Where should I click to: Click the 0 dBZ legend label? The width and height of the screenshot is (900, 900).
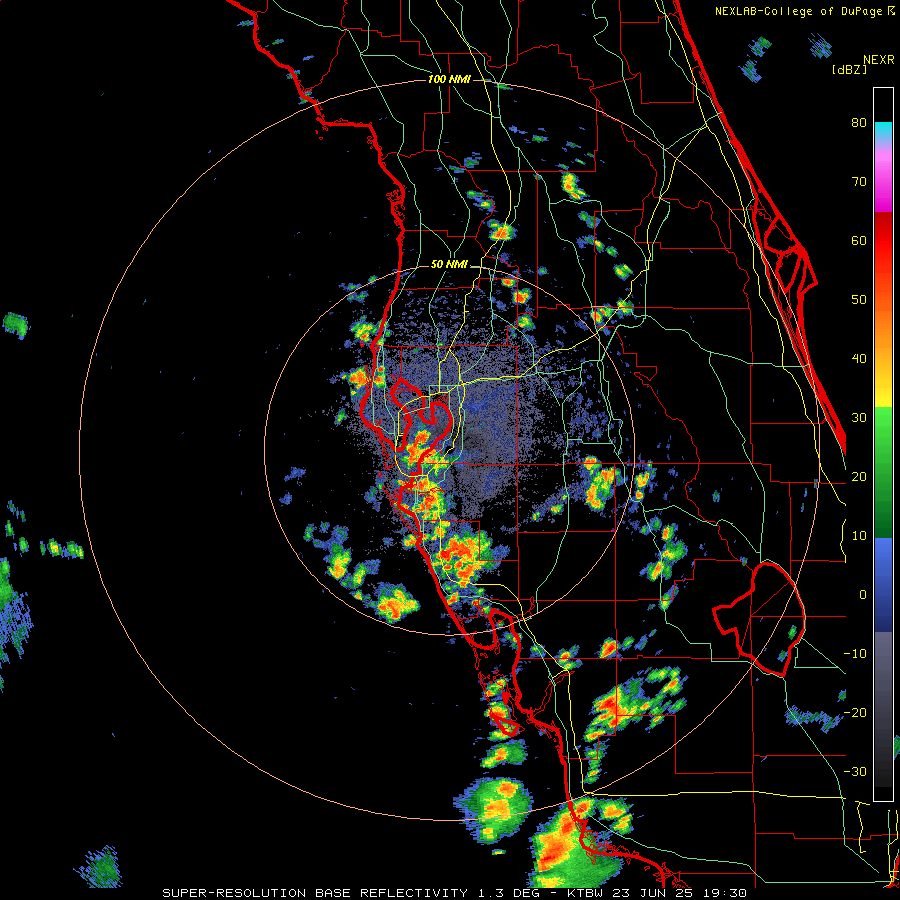click(863, 595)
